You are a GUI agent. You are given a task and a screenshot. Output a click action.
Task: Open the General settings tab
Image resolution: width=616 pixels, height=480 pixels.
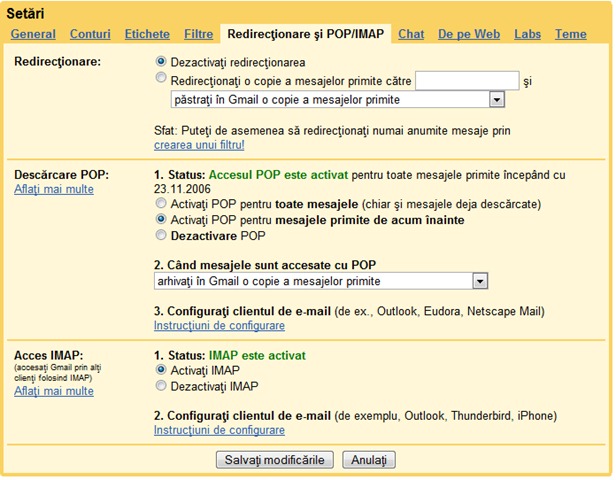(33, 34)
